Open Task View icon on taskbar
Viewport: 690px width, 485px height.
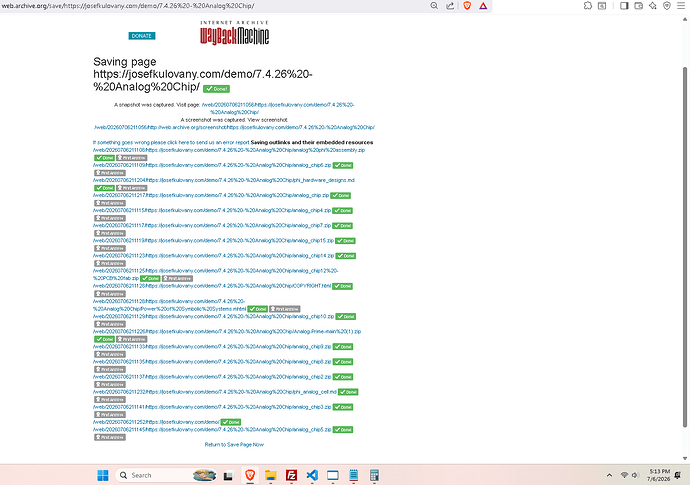pyautogui.click(x=228, y=476)
